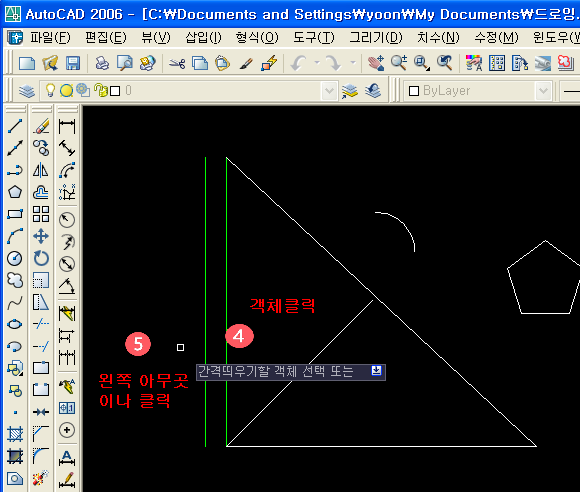Select the Angular Dimension tool
Image resolution: width=580 pixels, height=492 pixels.
[67, 286]
